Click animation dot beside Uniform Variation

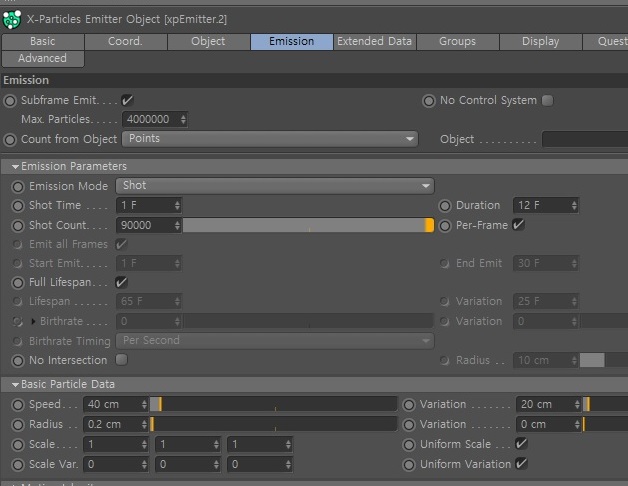[409, 465]
